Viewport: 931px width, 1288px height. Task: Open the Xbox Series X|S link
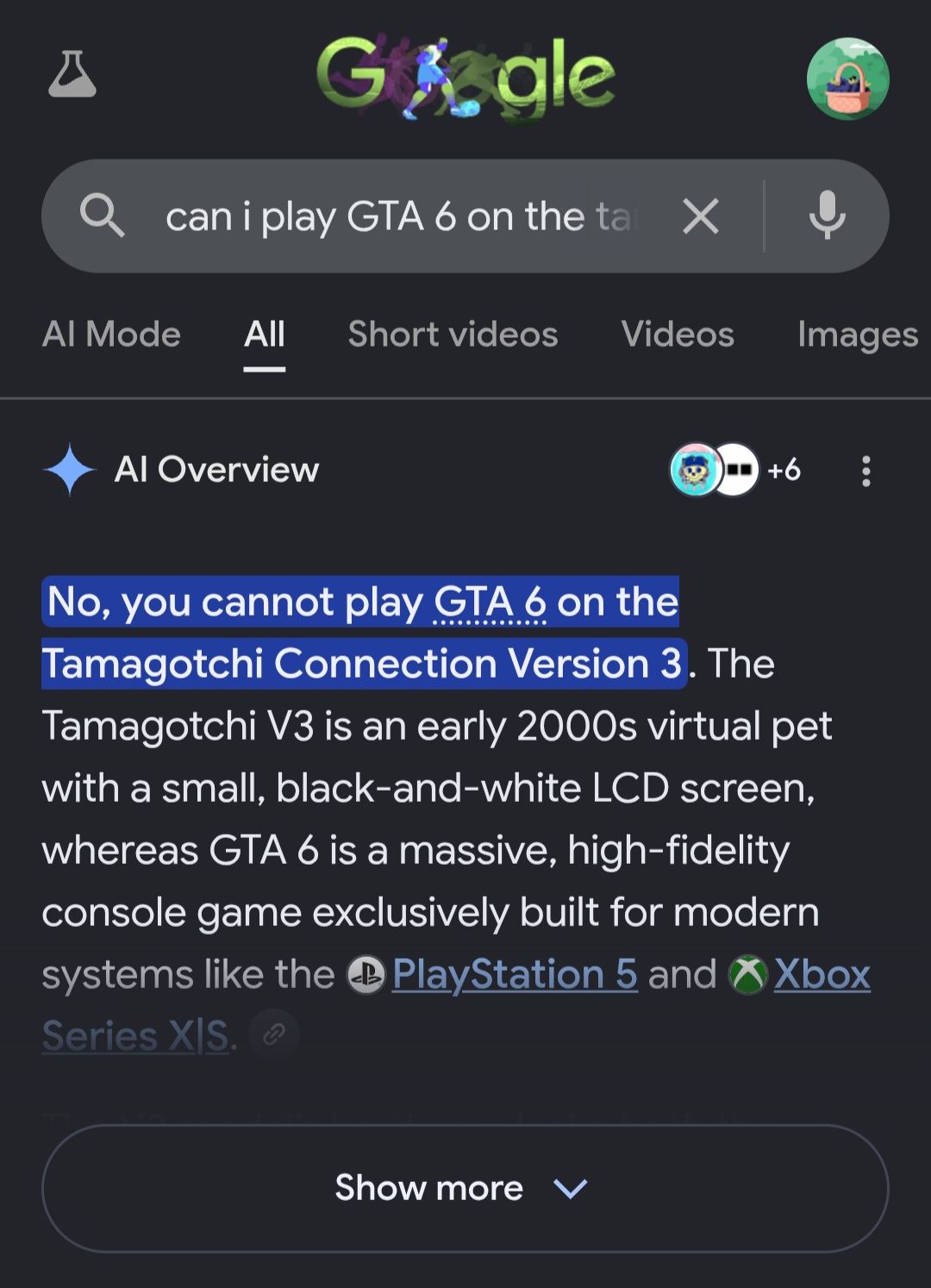click(456, 1005)
